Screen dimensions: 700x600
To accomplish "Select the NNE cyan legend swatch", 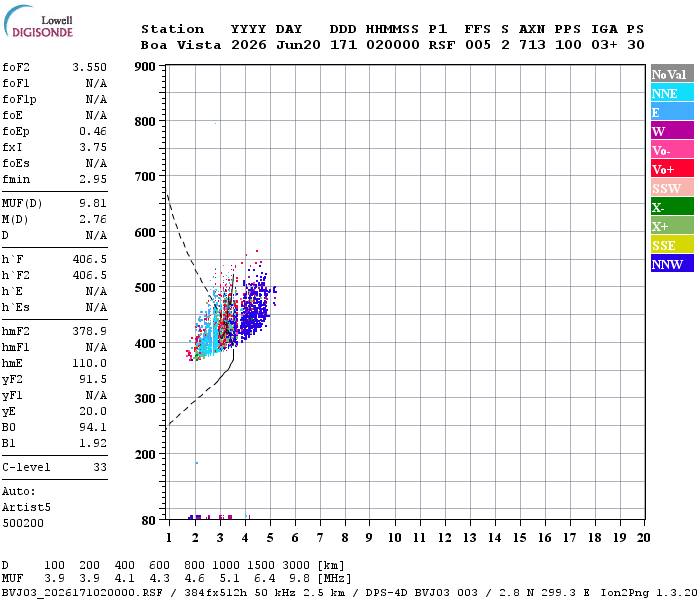I will click(x=672, y=93).
